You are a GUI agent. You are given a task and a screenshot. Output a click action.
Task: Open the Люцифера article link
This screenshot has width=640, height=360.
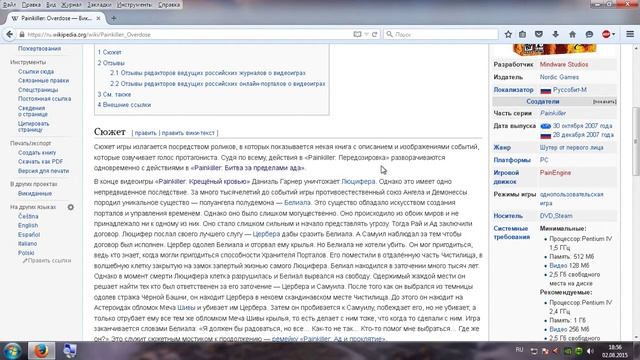[358, 182]
